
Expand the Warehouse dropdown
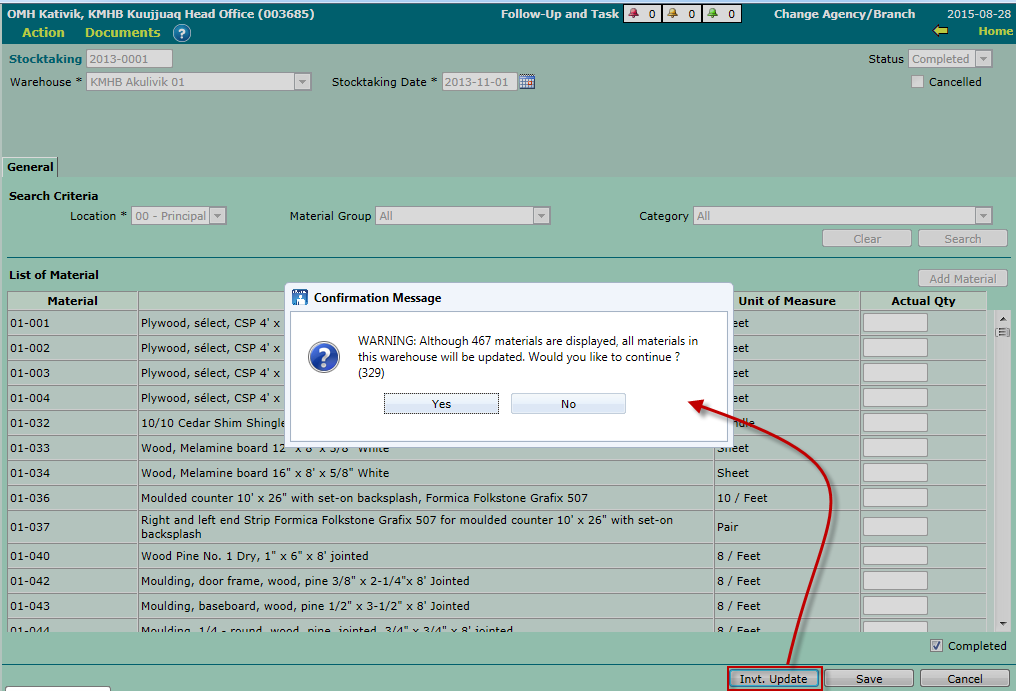(302, 82)
